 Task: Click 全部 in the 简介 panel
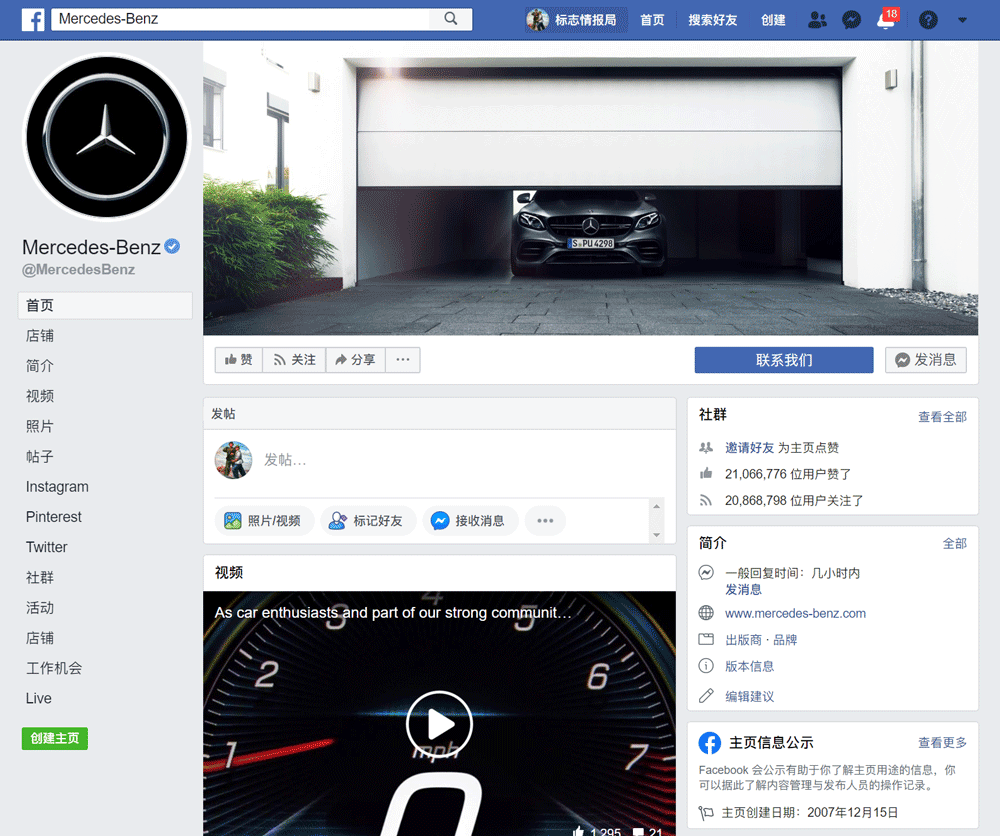pos(955,543)
